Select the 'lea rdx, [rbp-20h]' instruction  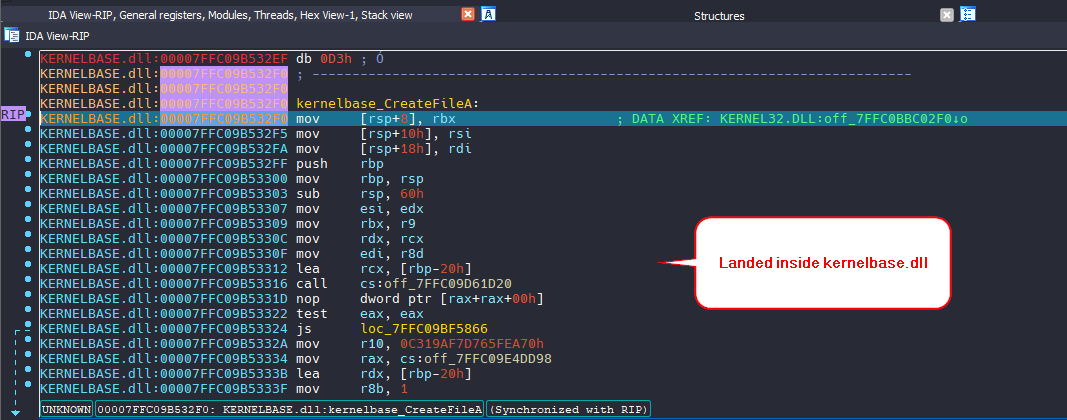(384, 374)
